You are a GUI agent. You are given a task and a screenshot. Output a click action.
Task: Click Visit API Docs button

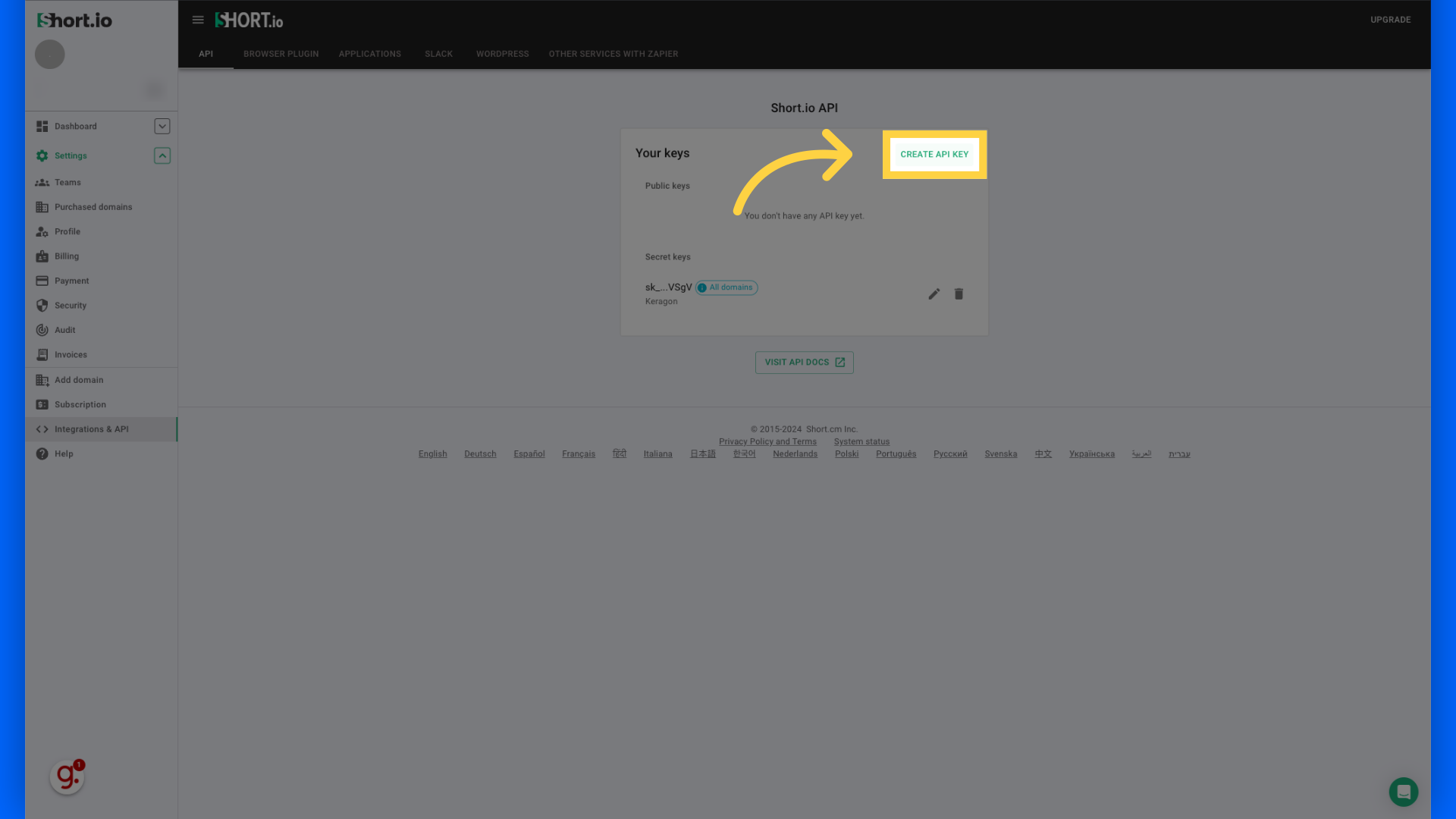[x=805, y=362]
